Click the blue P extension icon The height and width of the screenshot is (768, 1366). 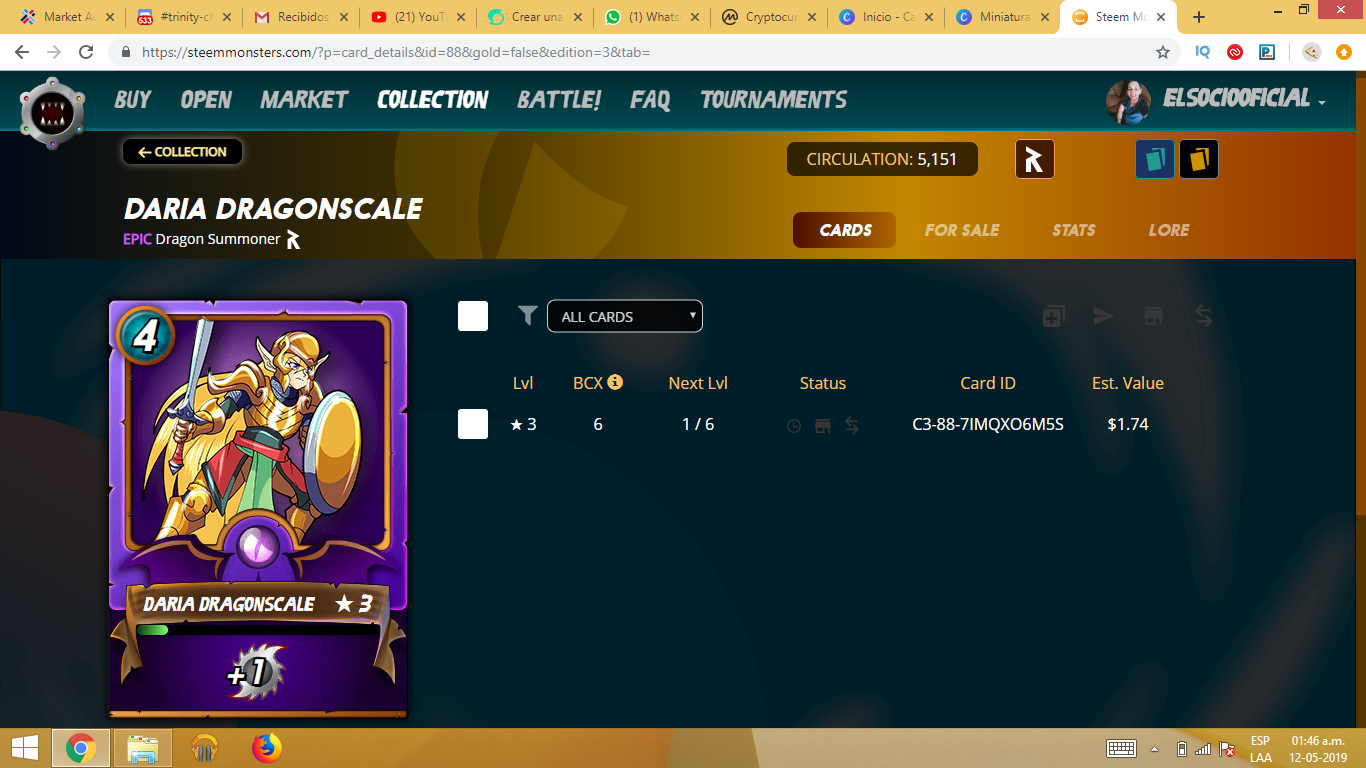click(1267, 52)
